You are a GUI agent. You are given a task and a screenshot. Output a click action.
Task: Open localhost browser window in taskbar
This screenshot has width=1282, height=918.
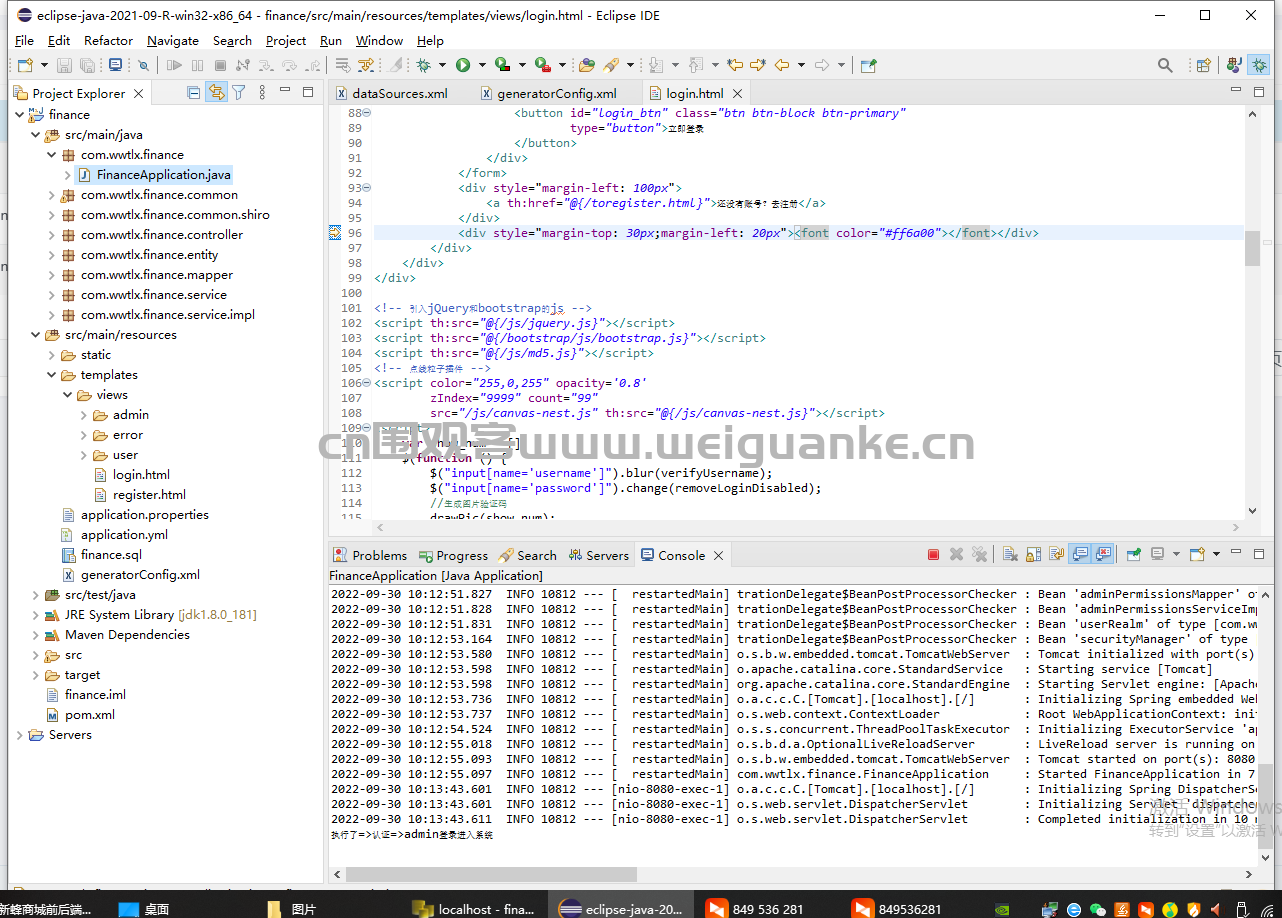475,909
